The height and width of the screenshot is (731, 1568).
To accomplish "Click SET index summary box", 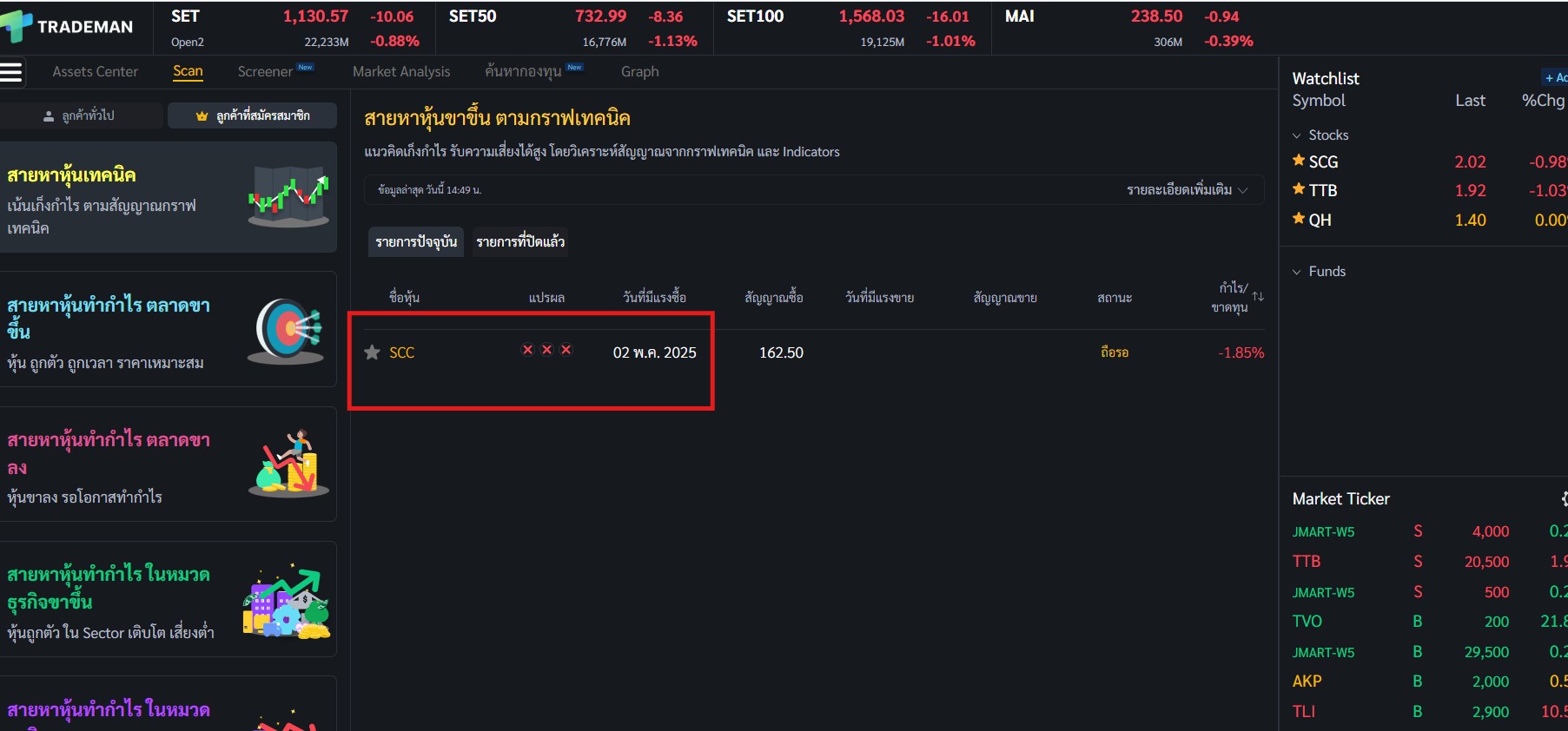I will click(294, 29).
